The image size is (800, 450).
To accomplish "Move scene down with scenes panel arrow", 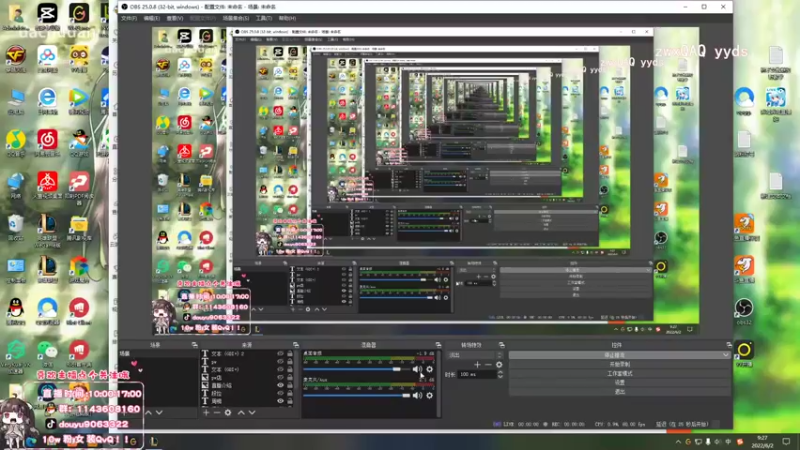I will coord(159,412).
